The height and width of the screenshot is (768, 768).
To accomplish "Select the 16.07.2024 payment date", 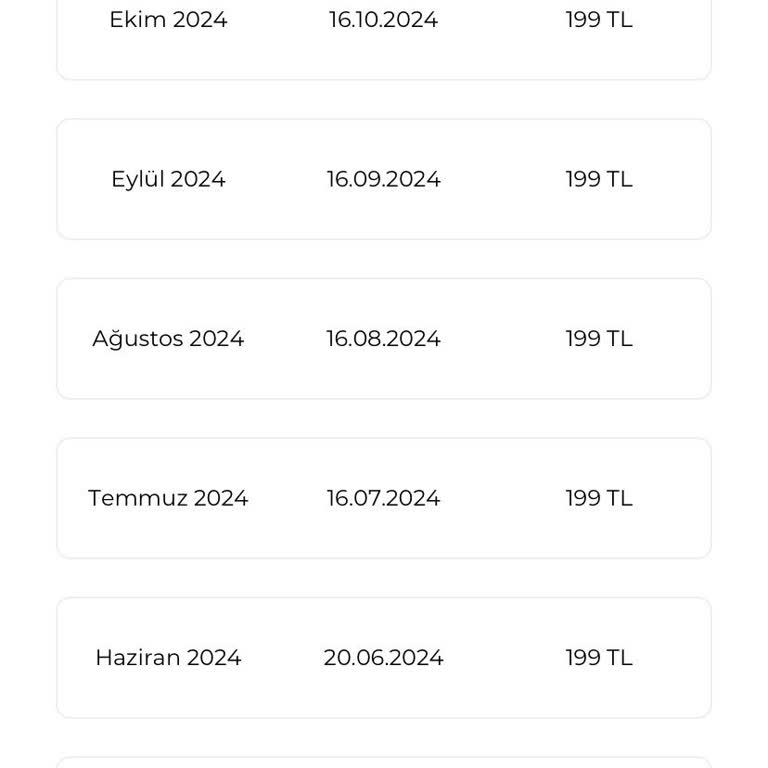I will 383,498.
